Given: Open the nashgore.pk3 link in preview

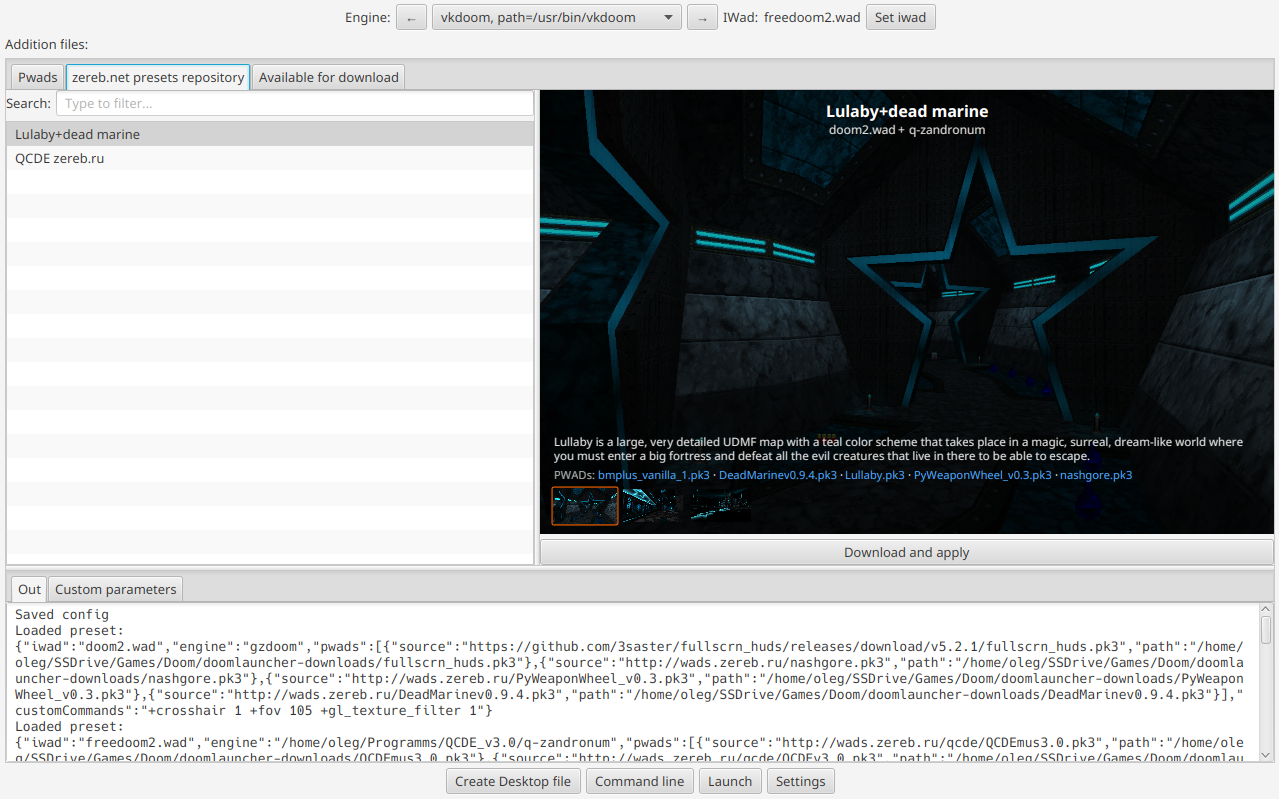Looking at the screenshot, I should click(1096, 475).
